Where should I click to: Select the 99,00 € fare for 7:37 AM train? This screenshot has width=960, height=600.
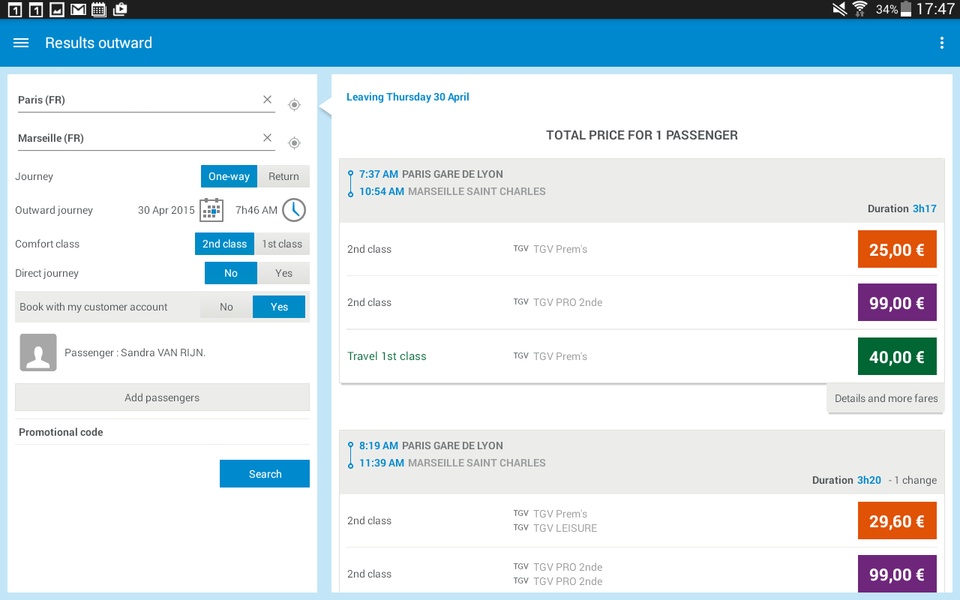click(x=897, y=302)
